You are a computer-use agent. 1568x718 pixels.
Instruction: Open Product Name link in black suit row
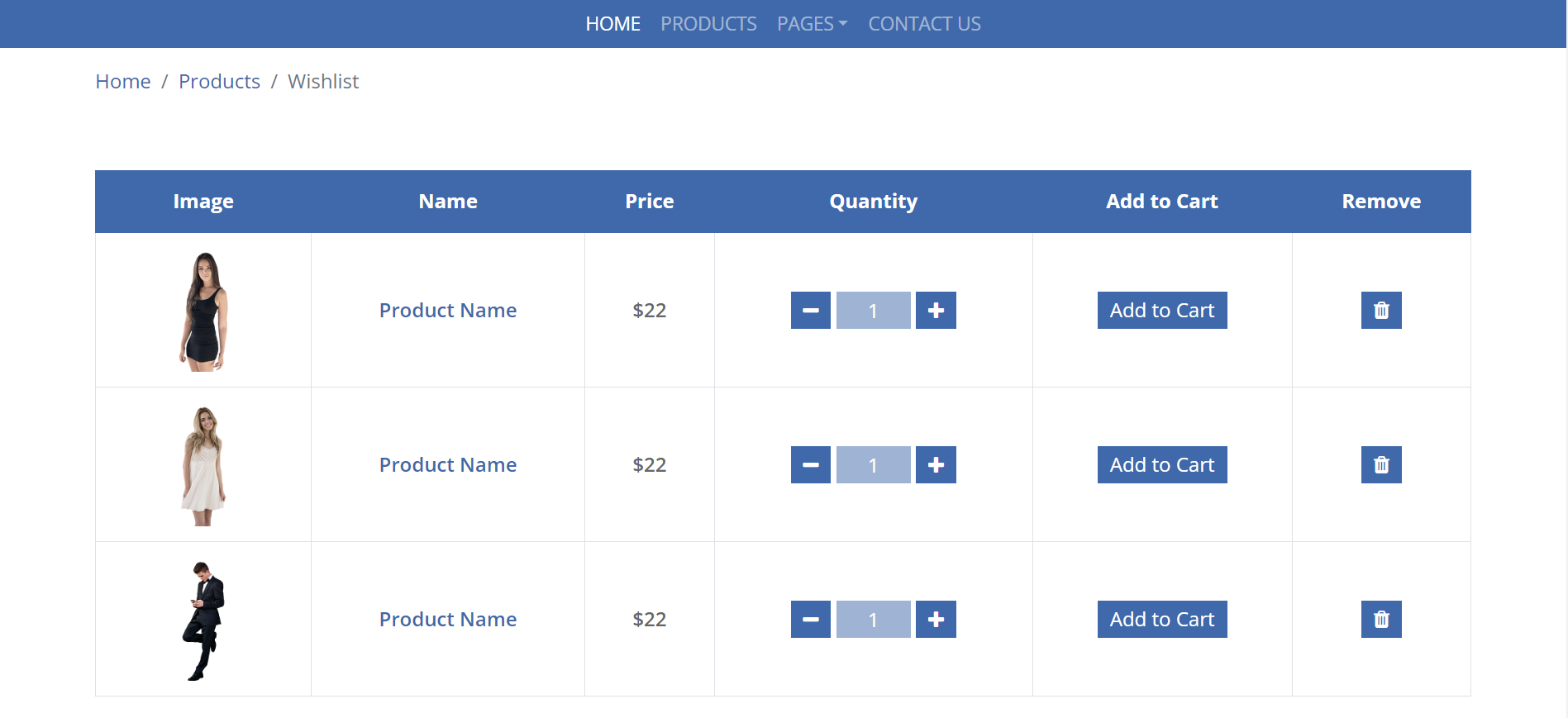click(448, 620)
